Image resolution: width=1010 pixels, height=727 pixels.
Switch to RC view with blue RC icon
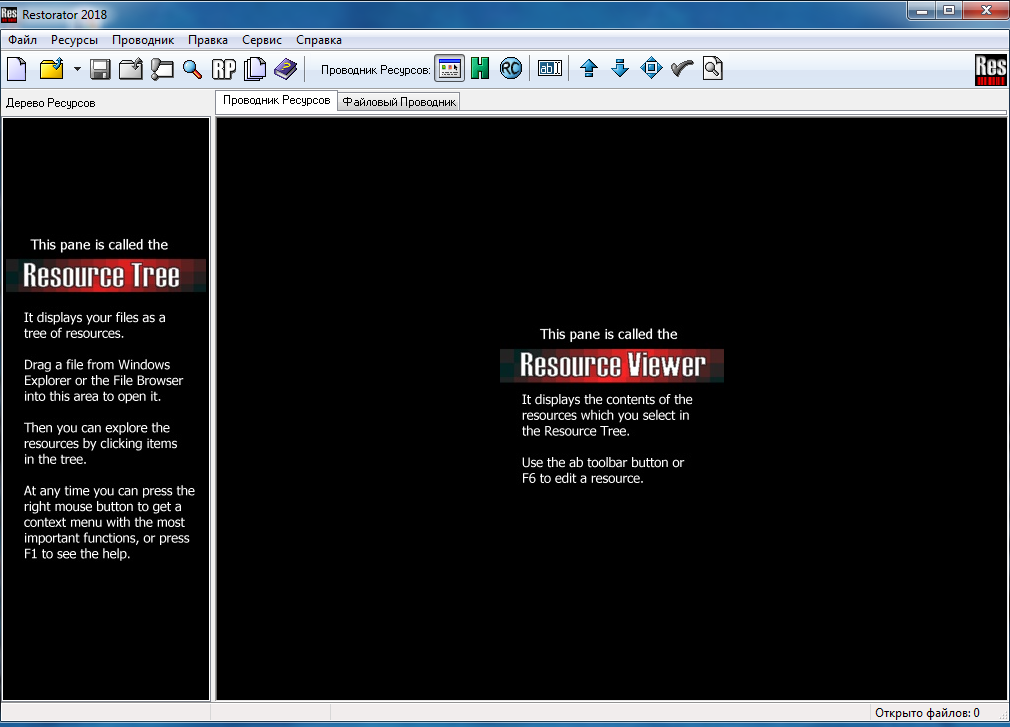coord(511,68)
